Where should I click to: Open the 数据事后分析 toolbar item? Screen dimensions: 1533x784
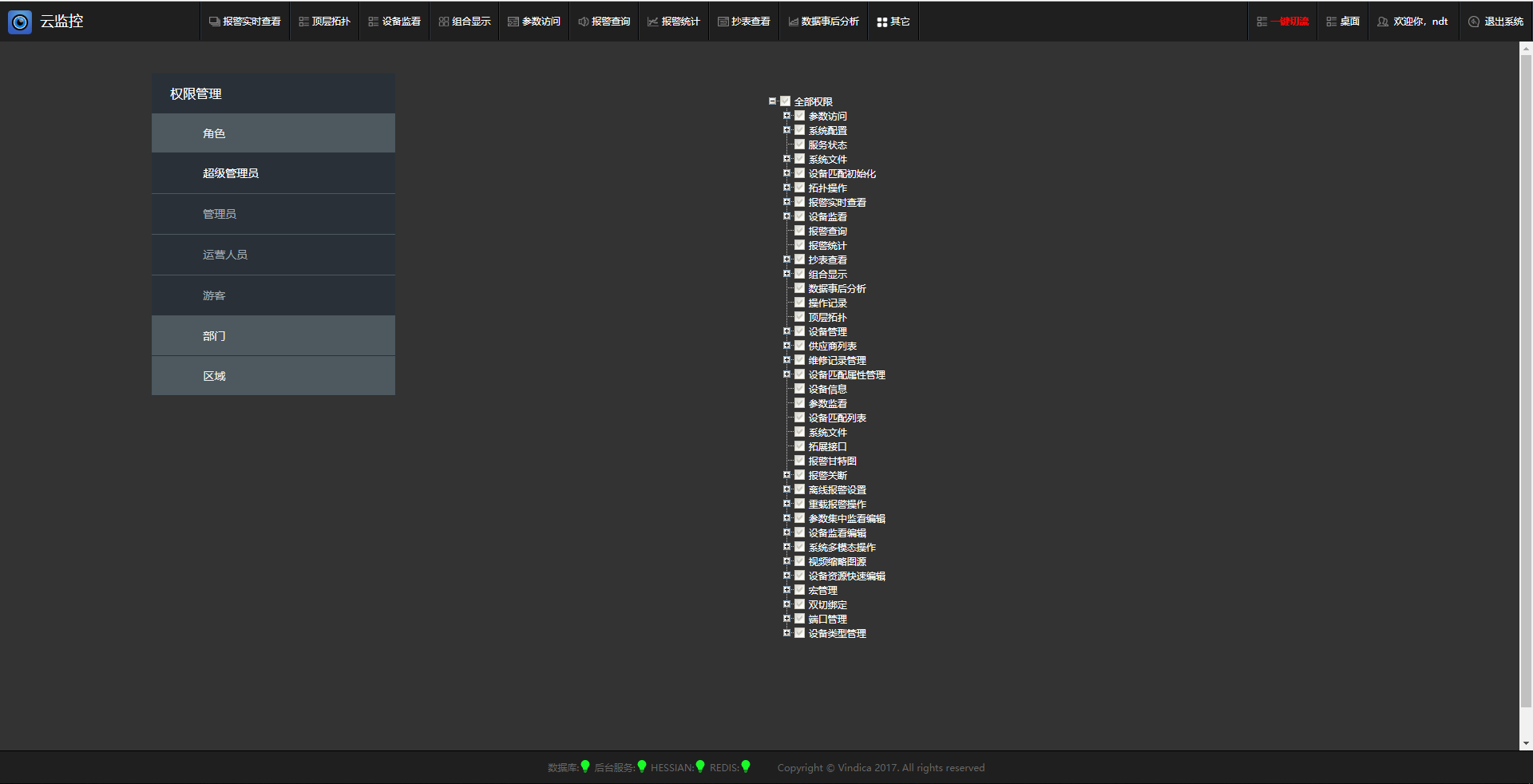tap(824, 22)
